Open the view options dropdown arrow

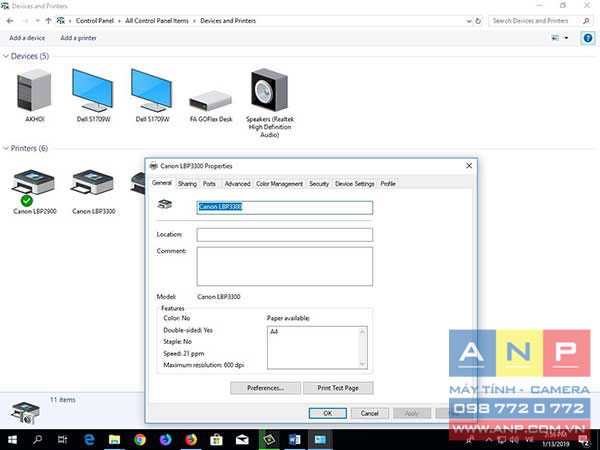pyautogui.click(x=566, y=38)
